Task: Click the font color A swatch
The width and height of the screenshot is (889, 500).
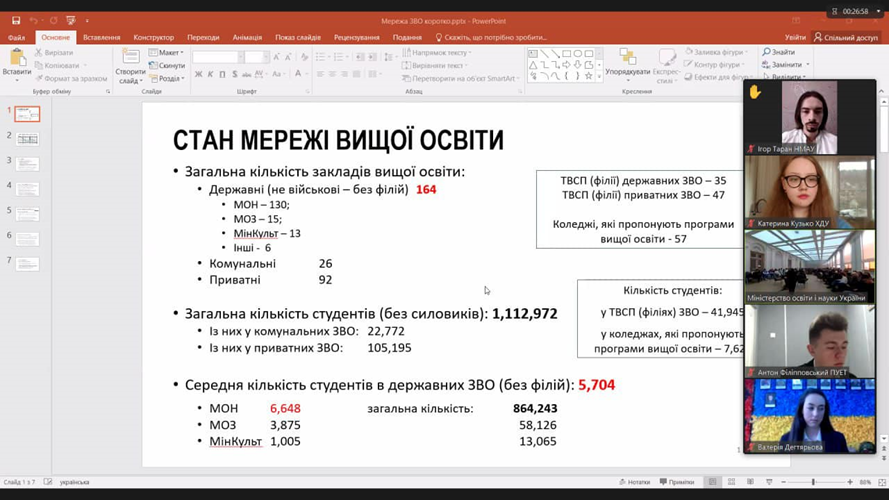Action: [298, 74]
